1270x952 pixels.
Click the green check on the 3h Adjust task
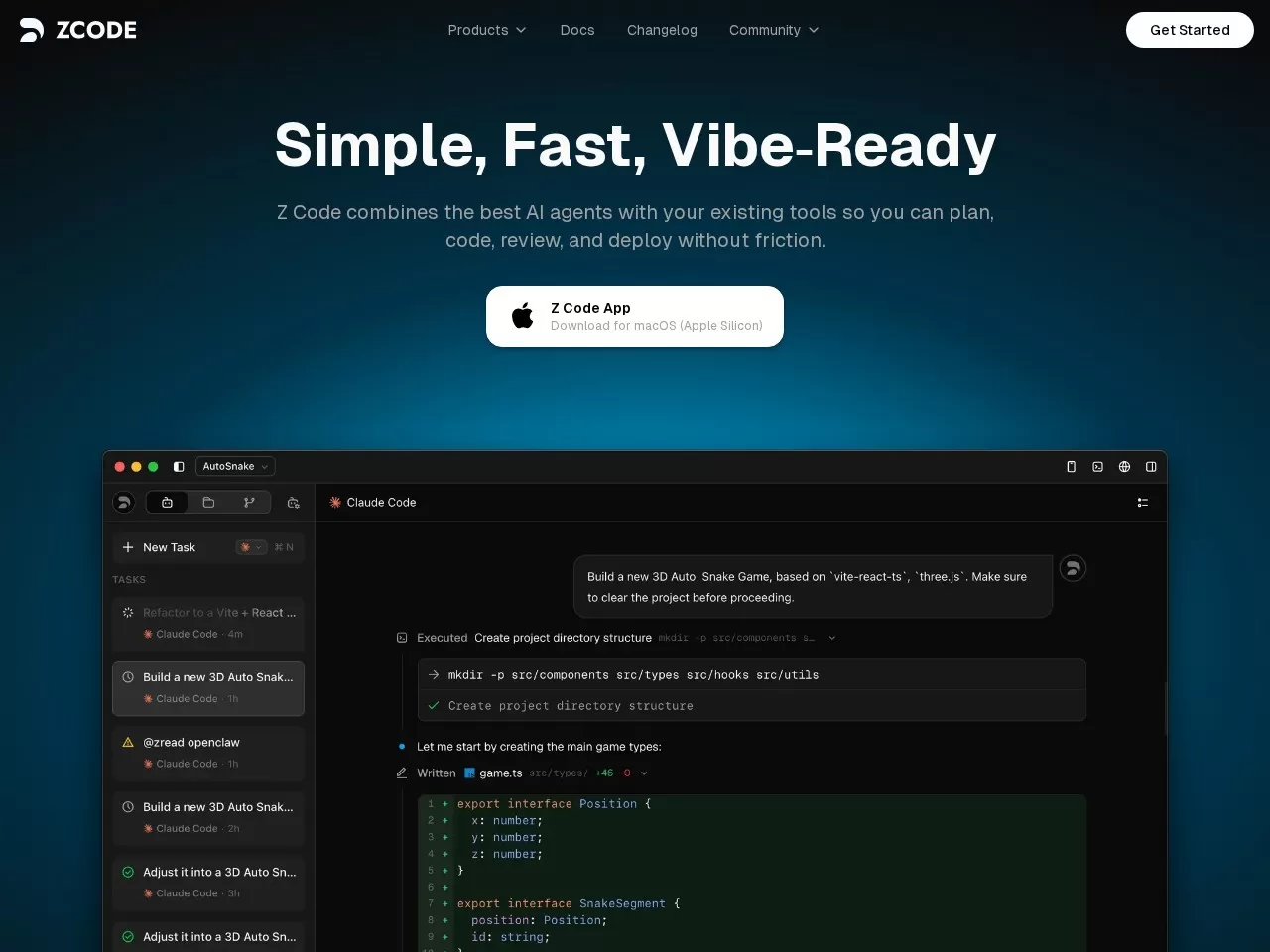click(128, 872)
